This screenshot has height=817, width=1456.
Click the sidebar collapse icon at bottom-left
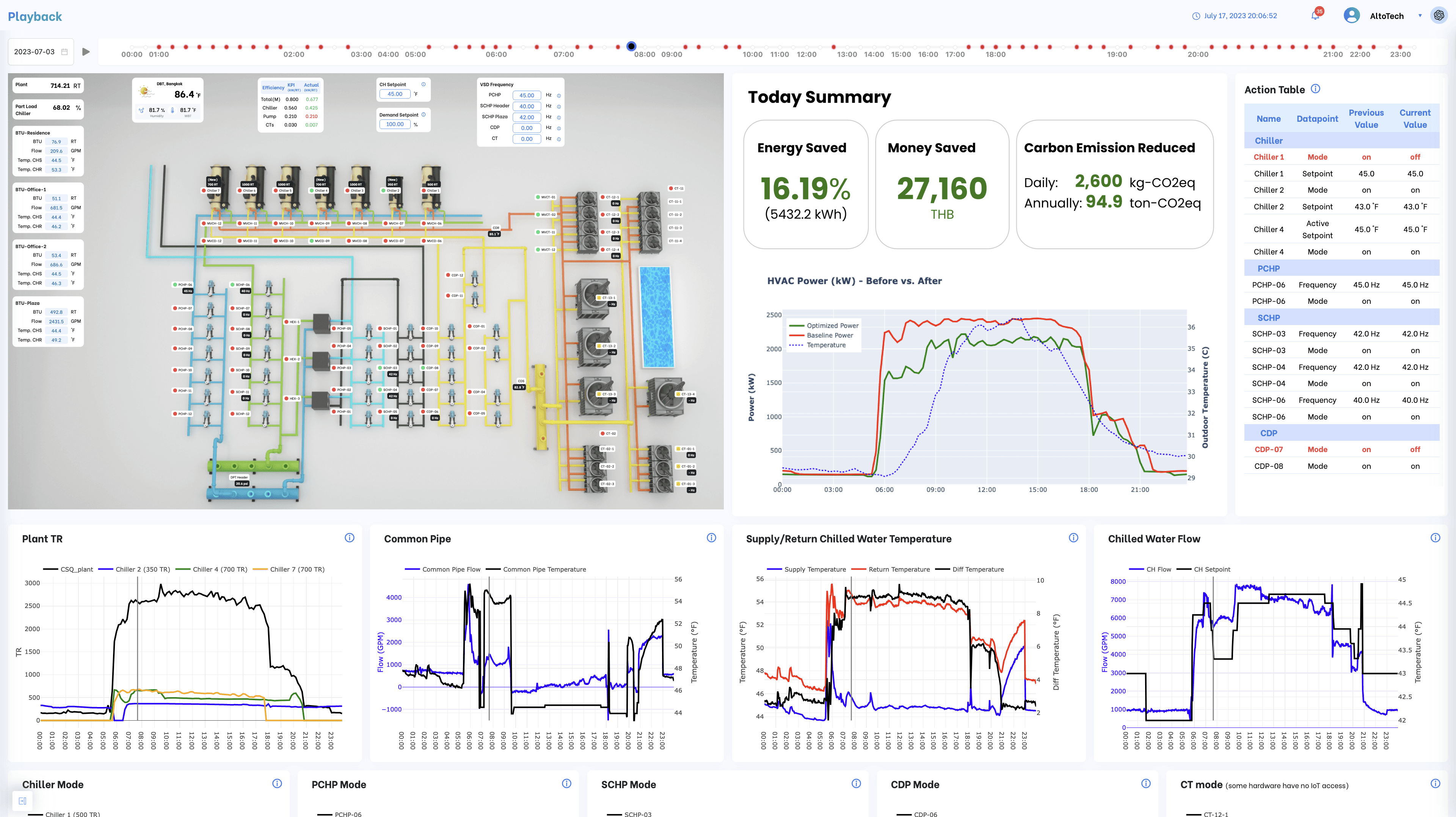point(23,801)
